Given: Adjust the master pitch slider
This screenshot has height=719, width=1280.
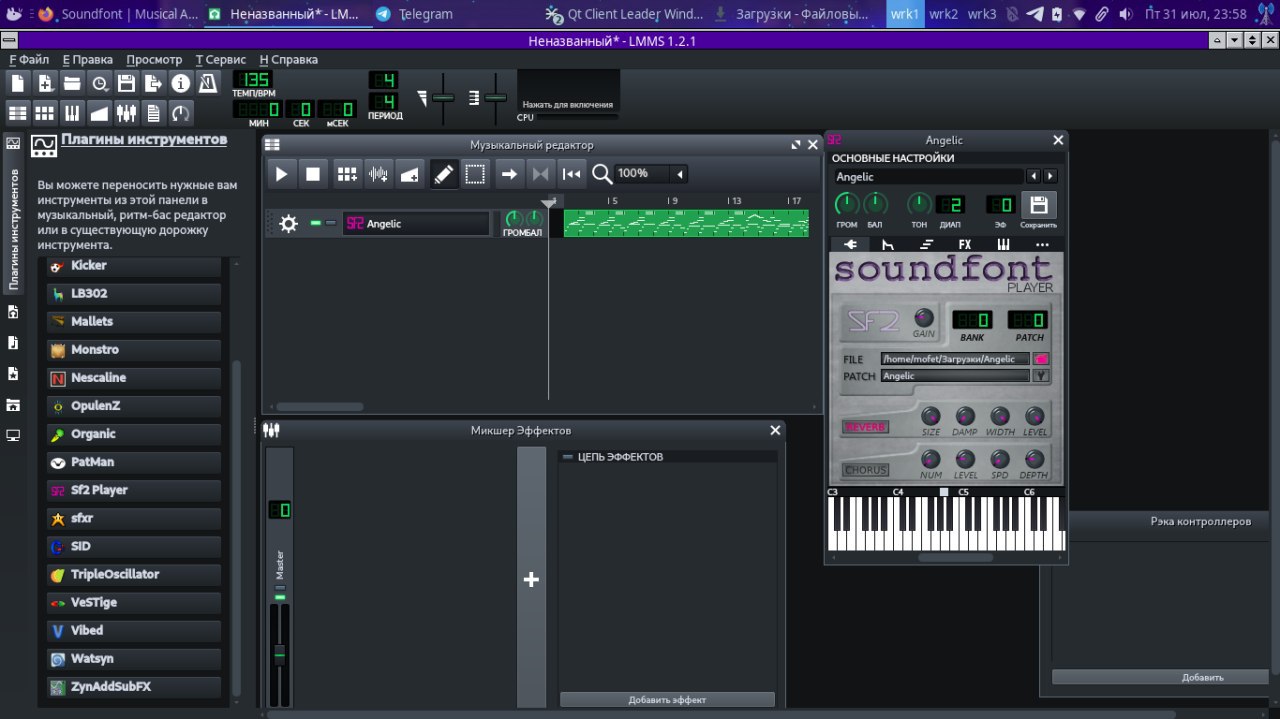Looking at the screenshot, I should (x=495, y=98).
